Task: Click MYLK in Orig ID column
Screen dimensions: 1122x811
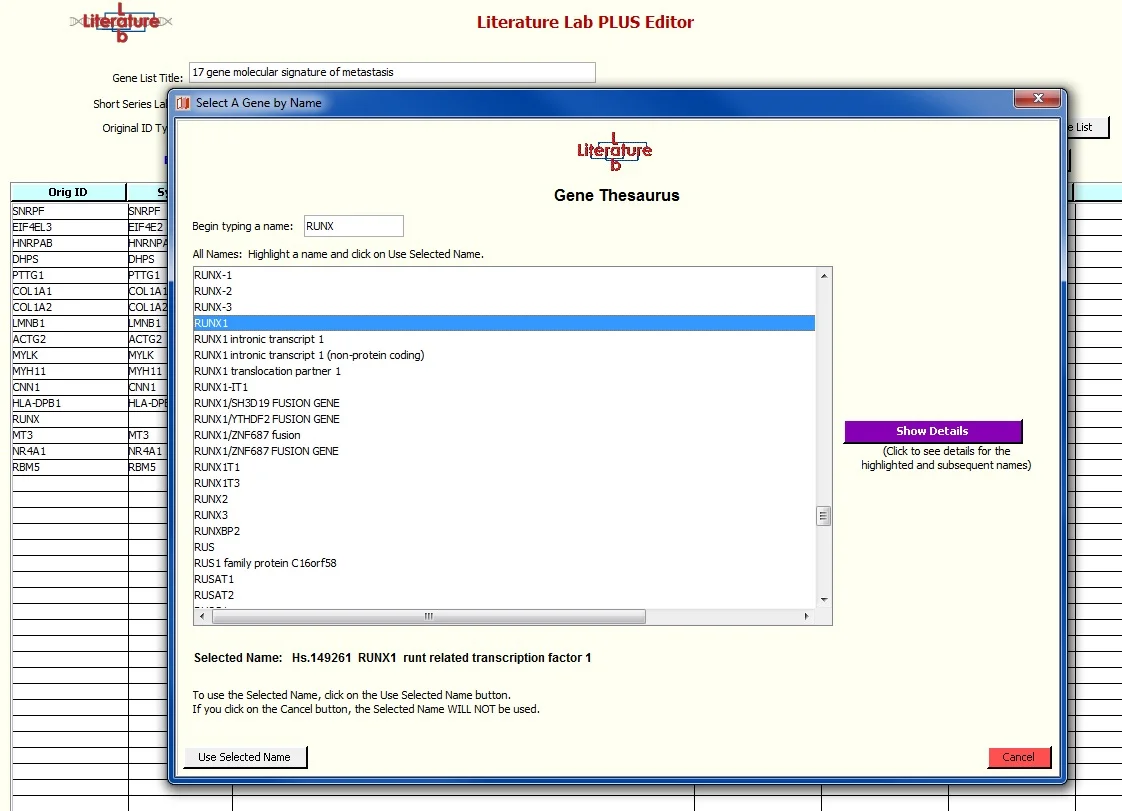Action: coord(69,355)
